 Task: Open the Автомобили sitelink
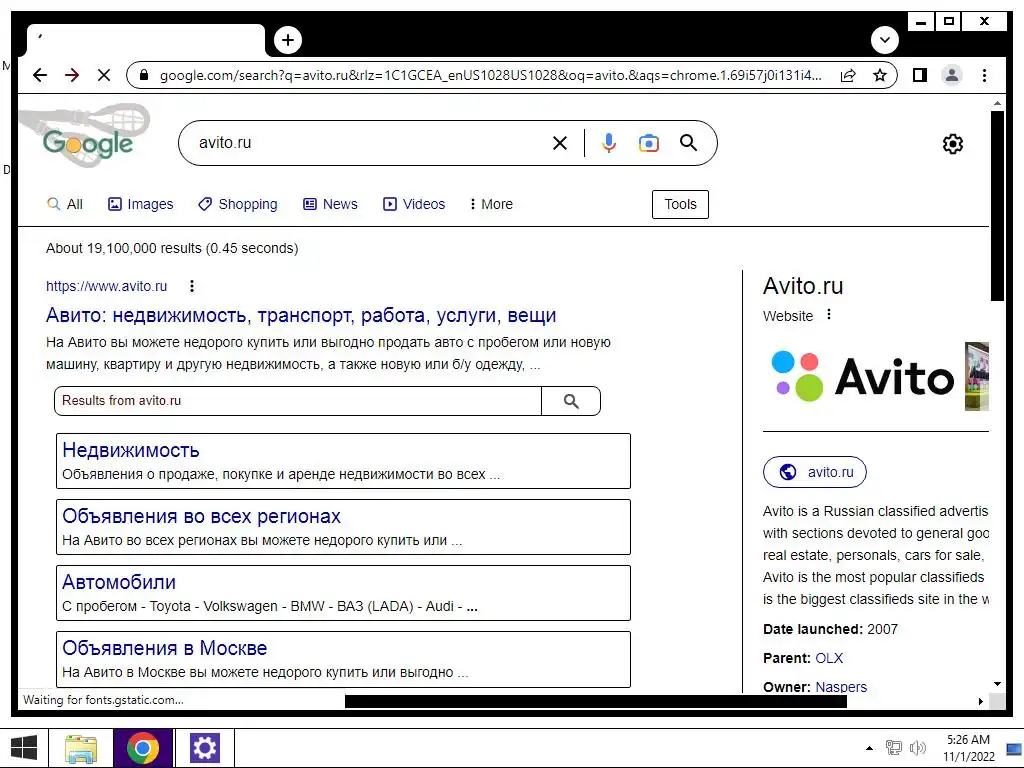pos(119,582)
